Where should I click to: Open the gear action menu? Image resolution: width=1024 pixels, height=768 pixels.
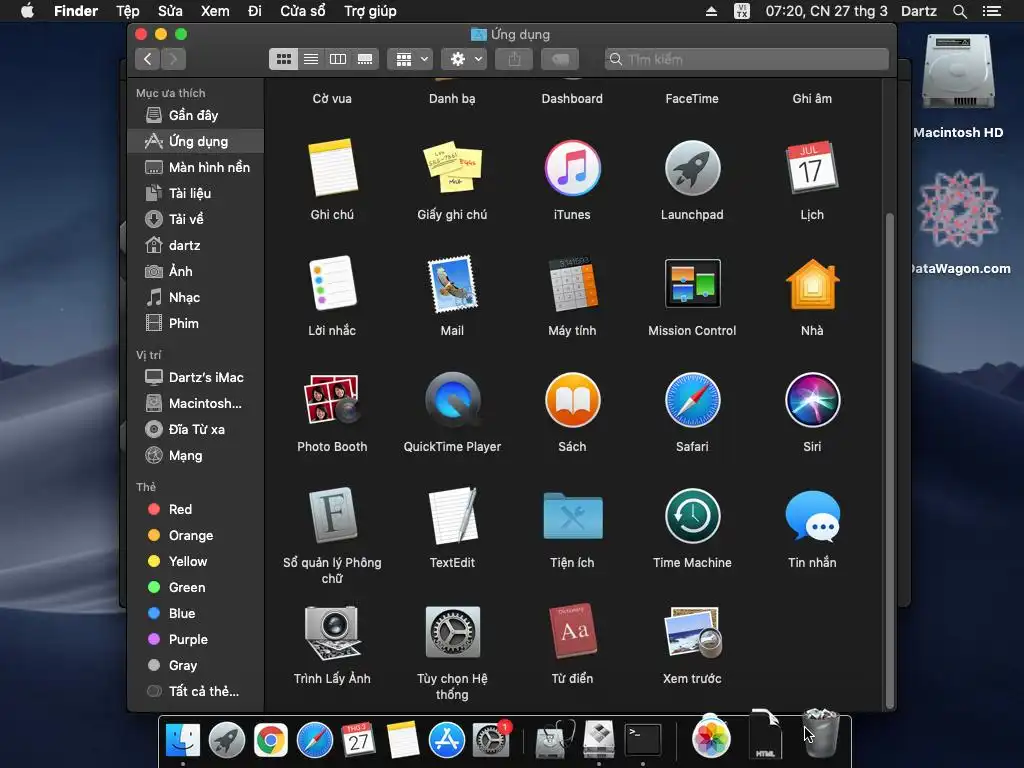(464, 59)
